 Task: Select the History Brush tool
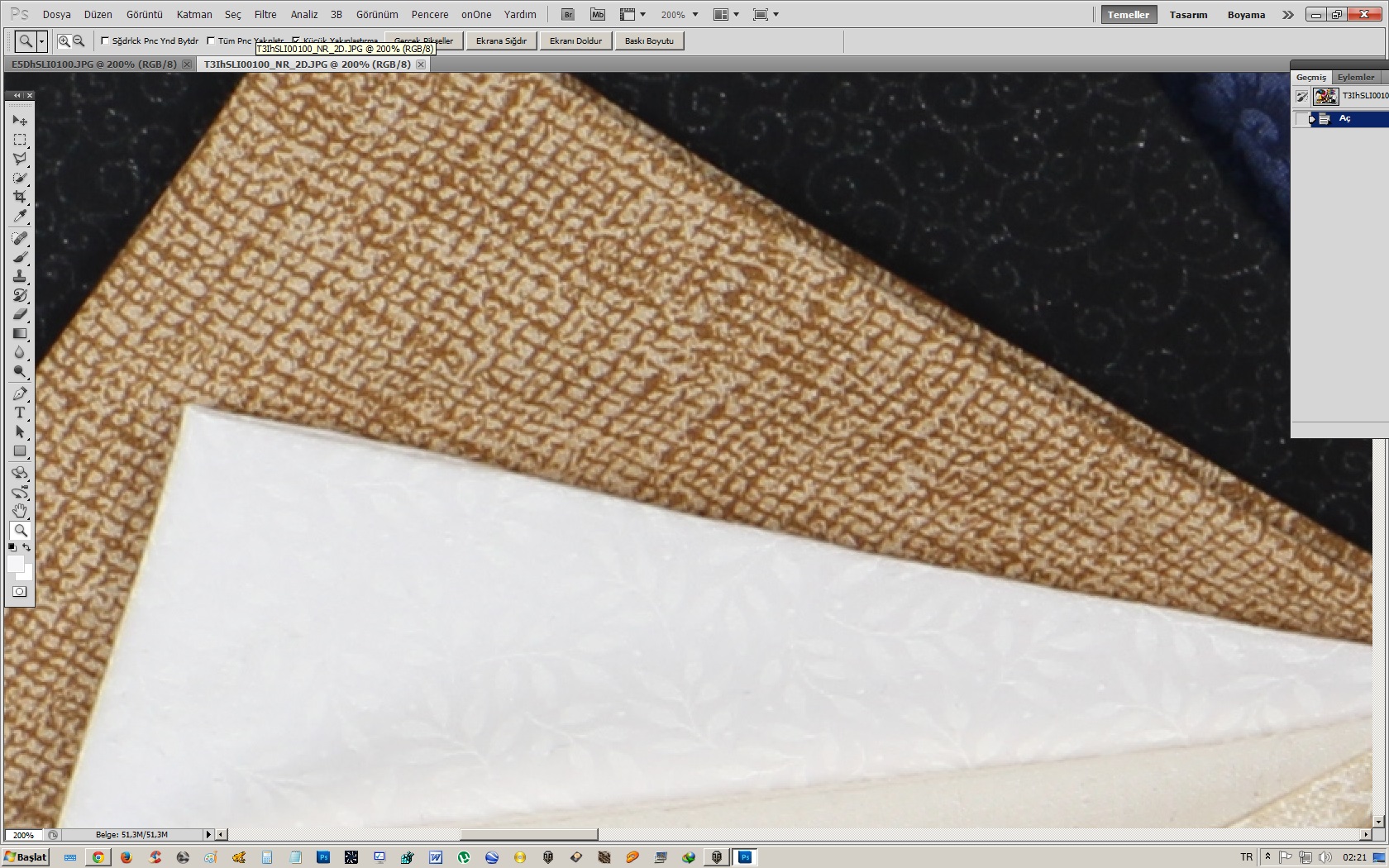coord(20,296)
